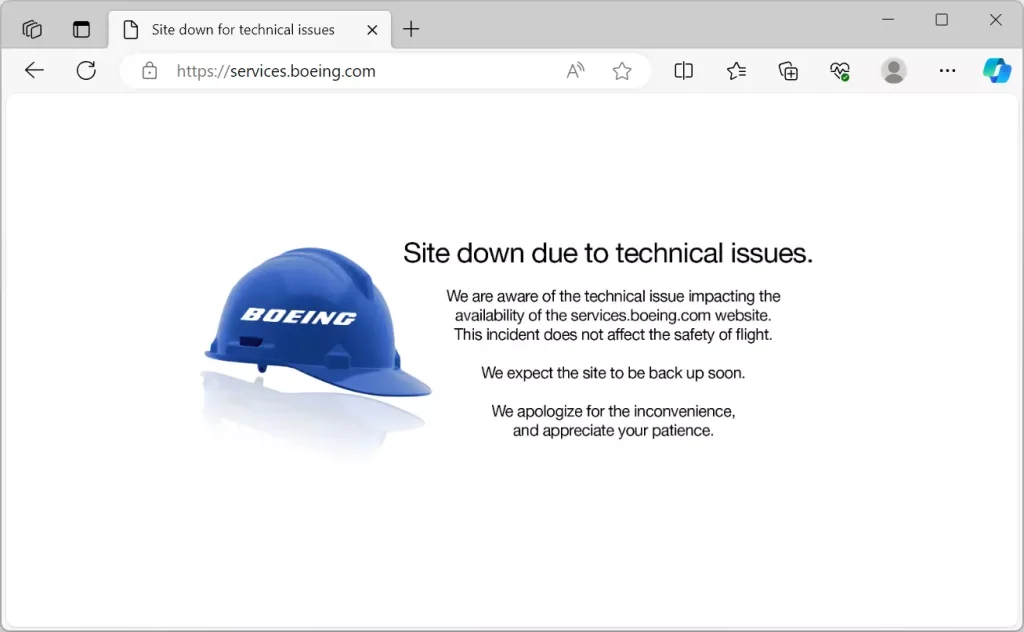Viewport: 1024px width, 632px height.
Task: Open a new tab with the plus button
Action: (x=411, y=29)
